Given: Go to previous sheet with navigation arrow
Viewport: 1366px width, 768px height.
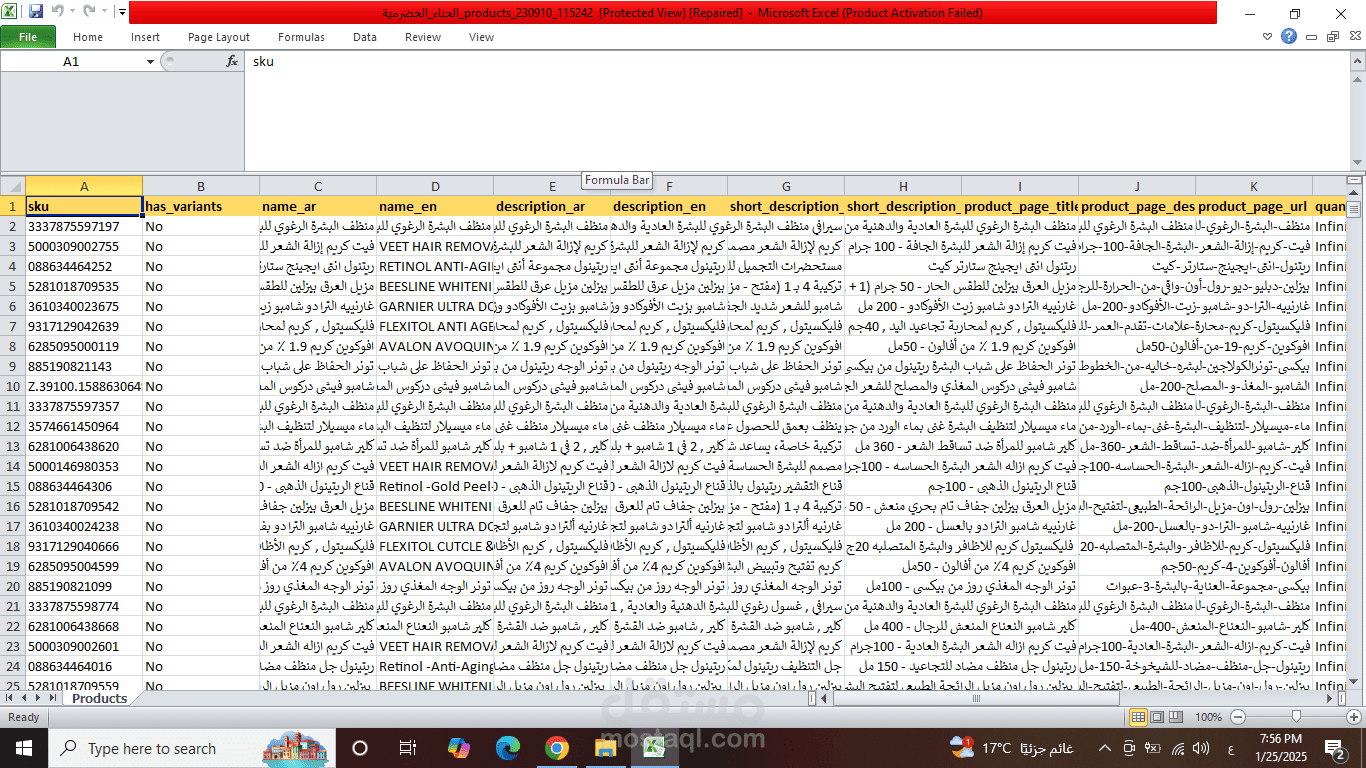Looking at the screenshot, I should click(x=23, y=699).
